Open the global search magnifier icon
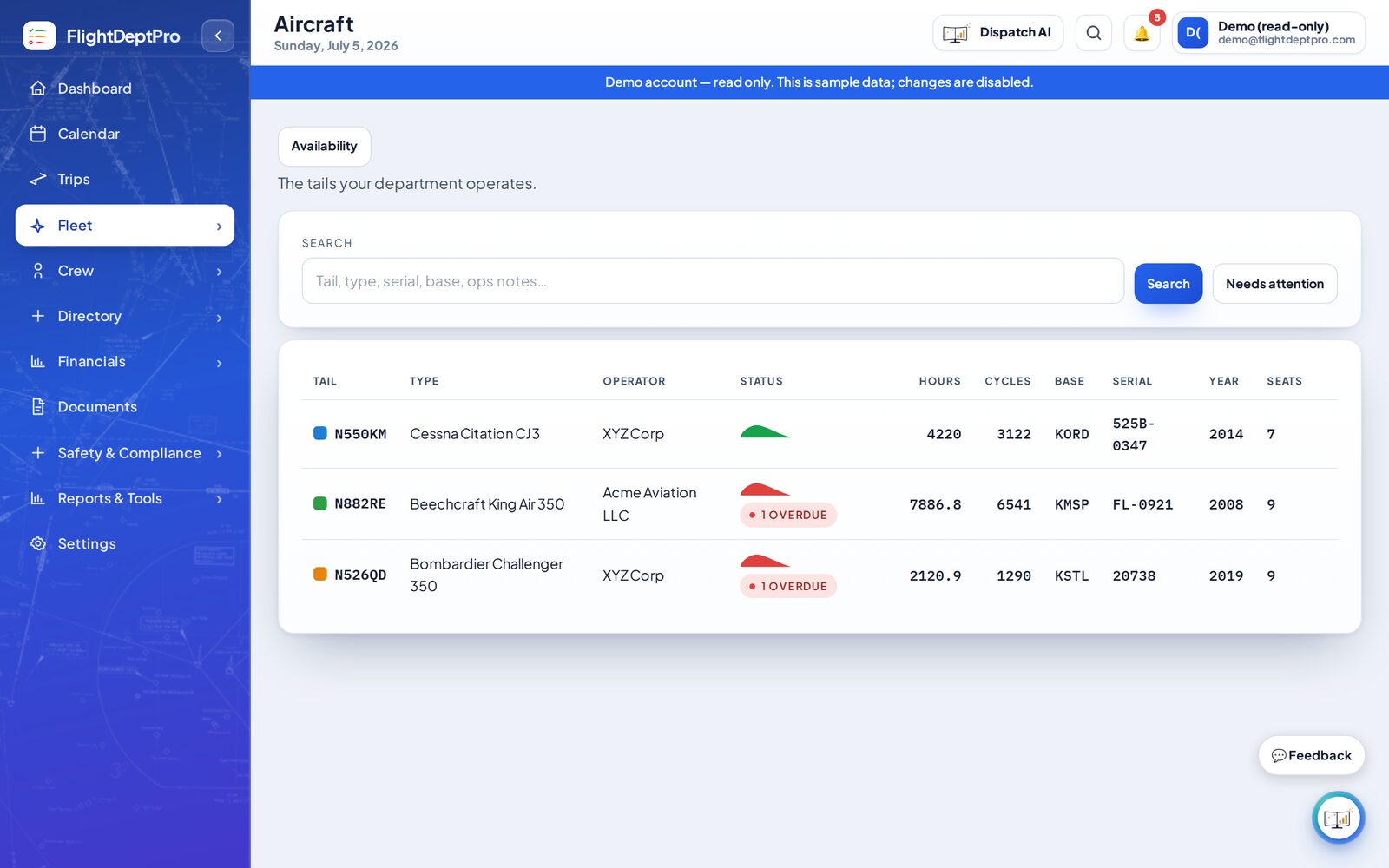The width and height of the screenshot is (1389, 868). point(1094,33)
